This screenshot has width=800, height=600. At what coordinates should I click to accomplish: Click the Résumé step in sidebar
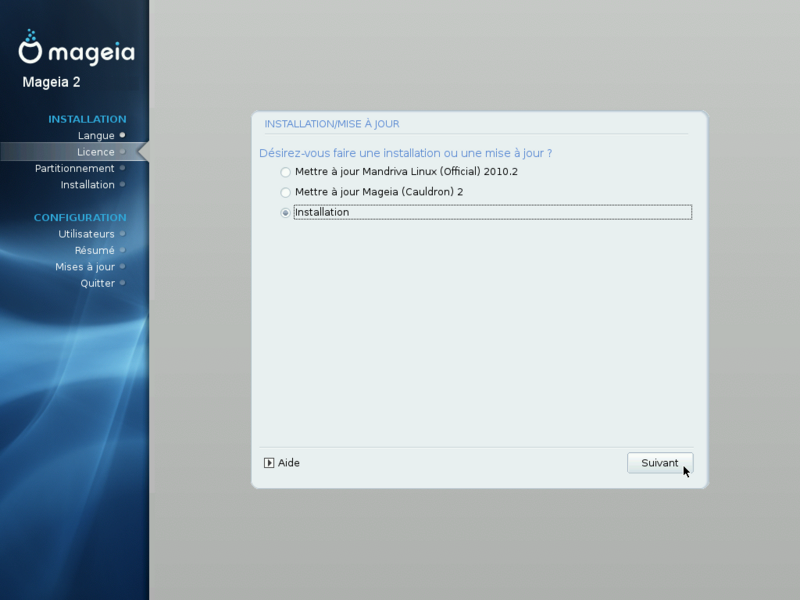94,250
